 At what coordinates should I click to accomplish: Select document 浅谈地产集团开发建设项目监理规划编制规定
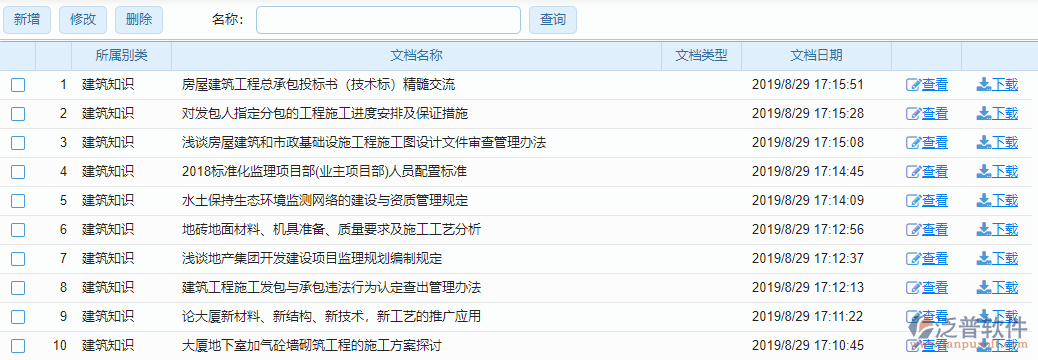click(312, 259)
